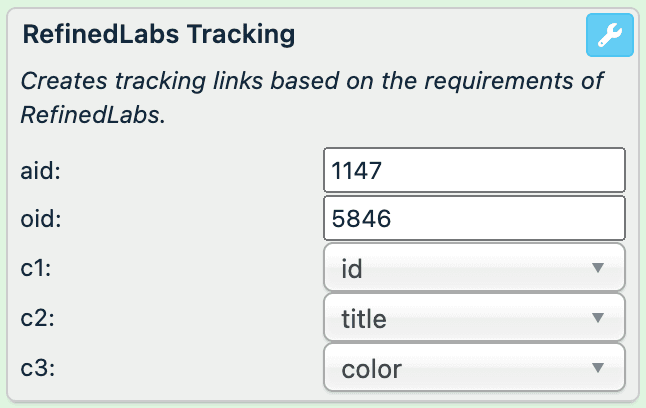The width and height of the screenshot is (646, 408).
Task: Click the RefinedLabs Tracking panel heading
Action: (158, 34)
